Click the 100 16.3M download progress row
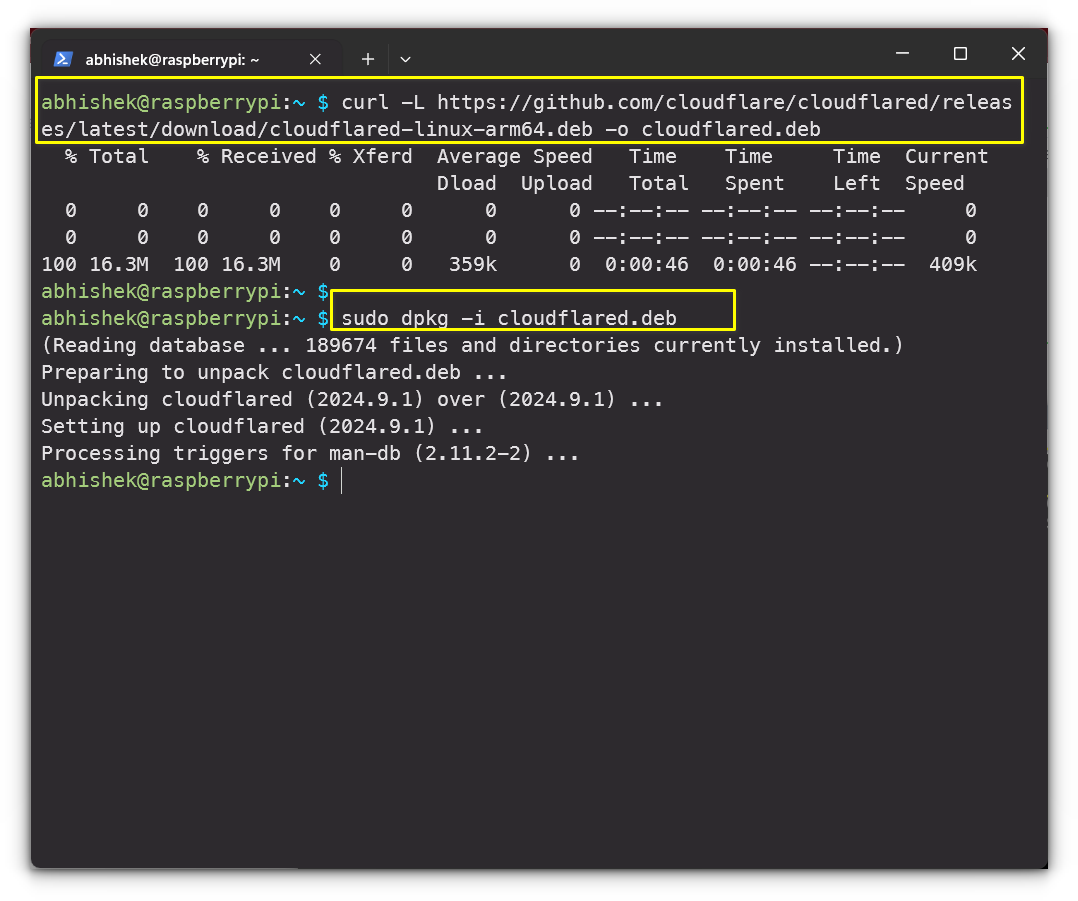The image size is (1078, 901). (508, 265)
